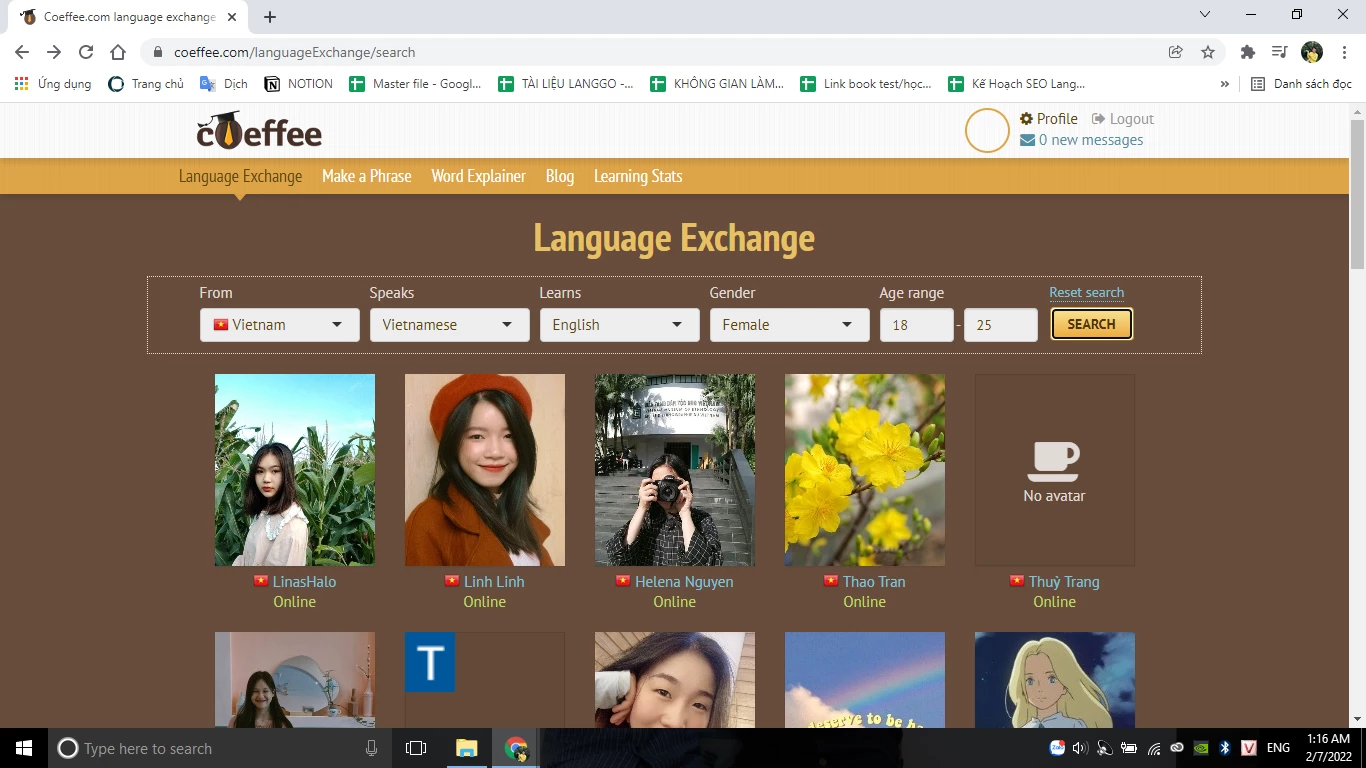This screenshot has height=768, width=1366.
Task: Open the Zalo tray icon
Action: pos(1057,748)
